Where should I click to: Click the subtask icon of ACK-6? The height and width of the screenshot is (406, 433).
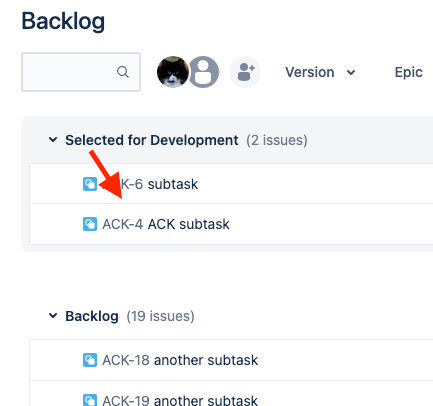tap(90, 184)
